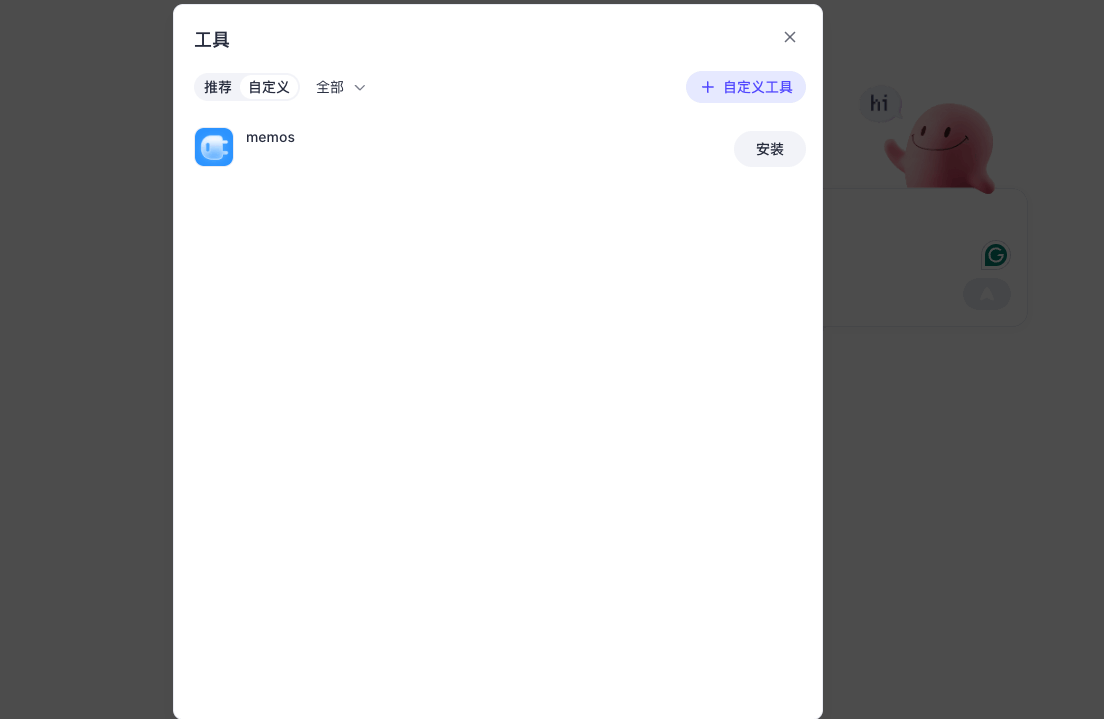Click the memos tool name label
The height and width of the screenshot is (719, 1104).
[x=270, y=137]
